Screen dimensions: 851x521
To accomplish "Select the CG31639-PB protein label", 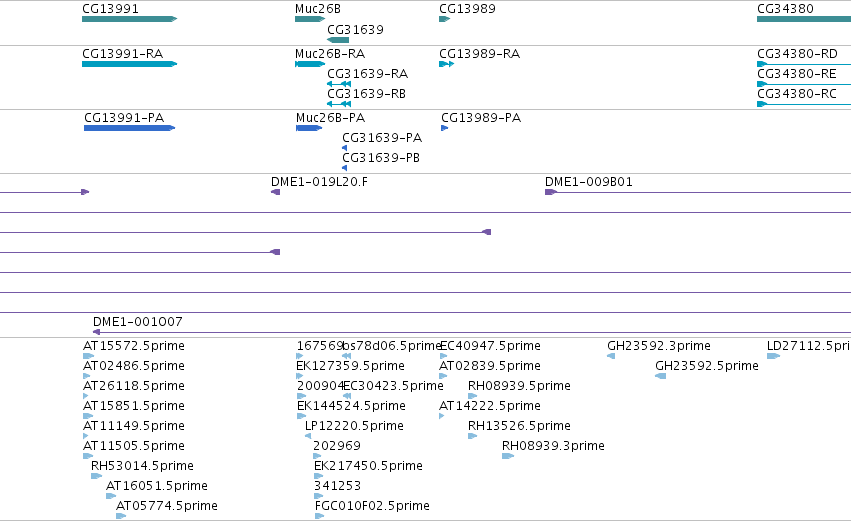I will click(x=381, y=158).
